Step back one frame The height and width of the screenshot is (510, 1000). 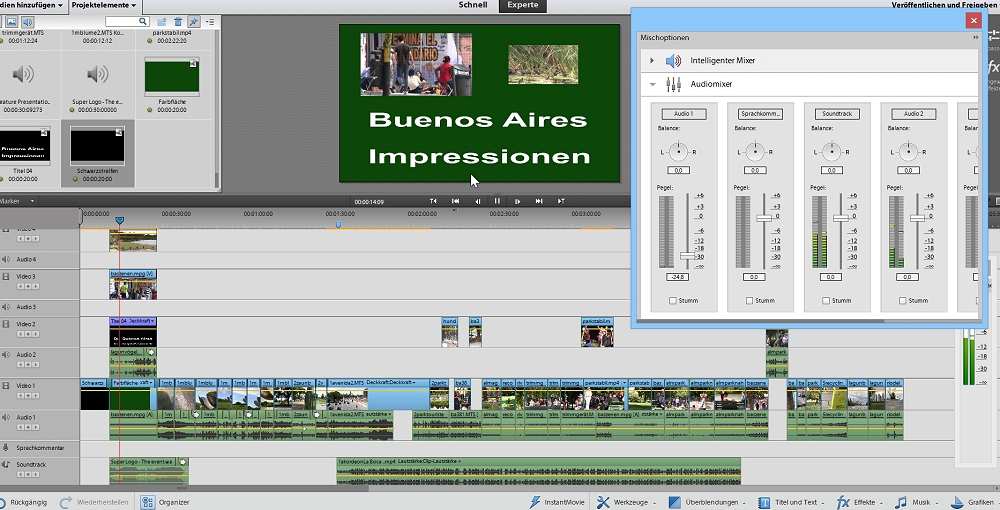click(477, 201)
